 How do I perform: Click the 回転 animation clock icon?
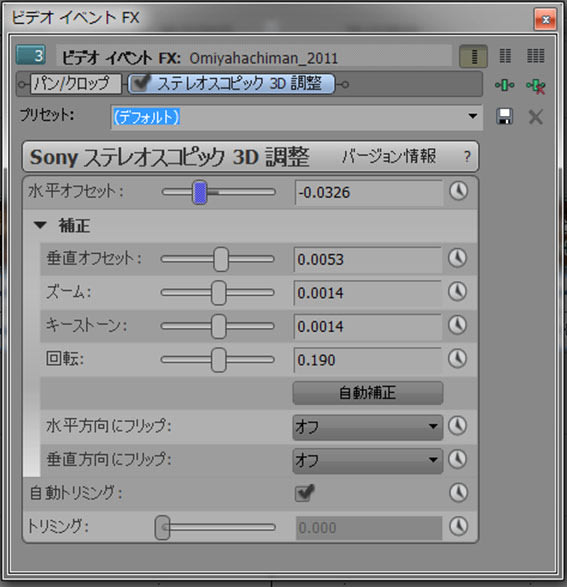[x=457, y=359]
